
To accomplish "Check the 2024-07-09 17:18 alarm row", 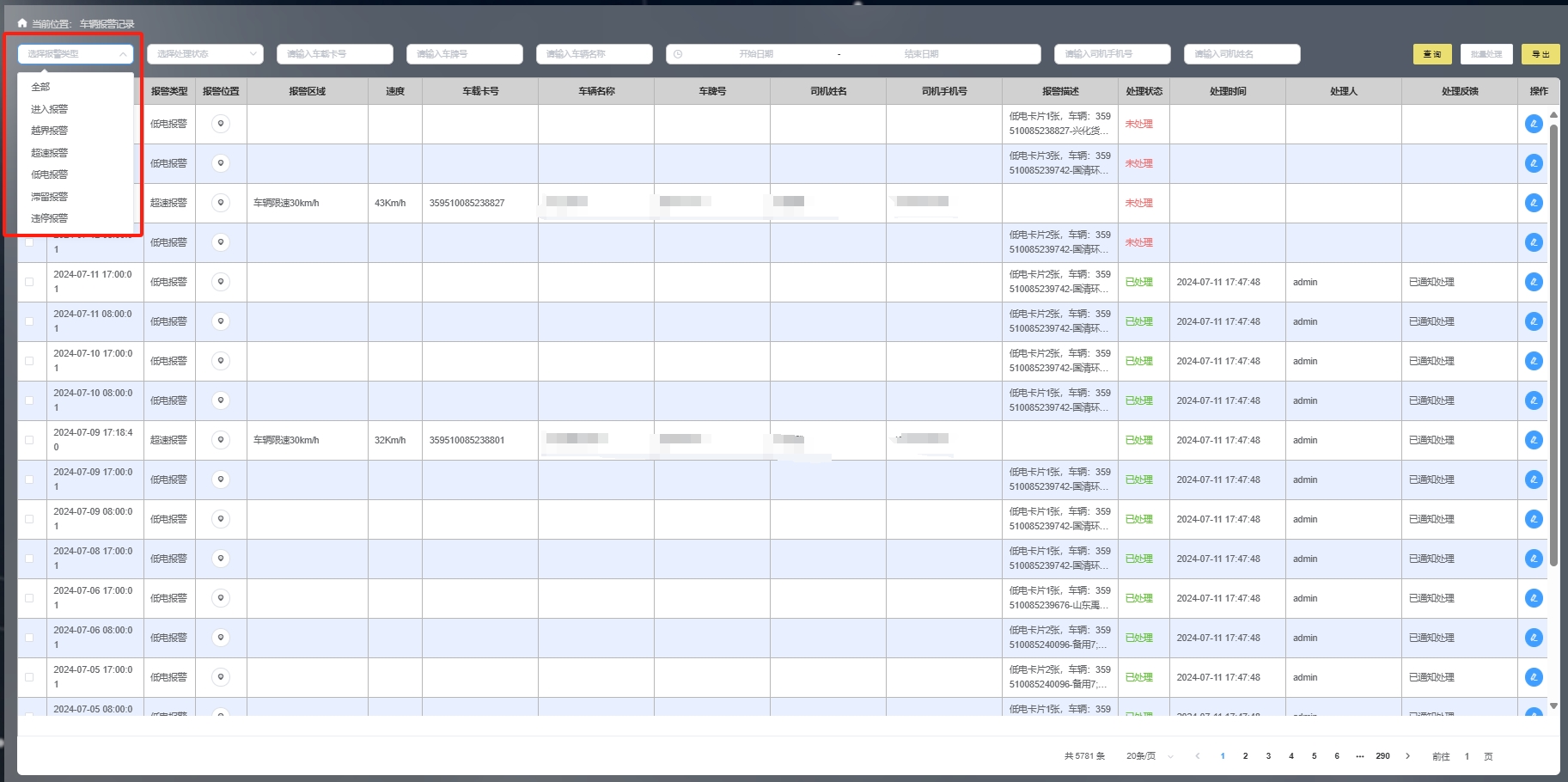I will point(30,440).
